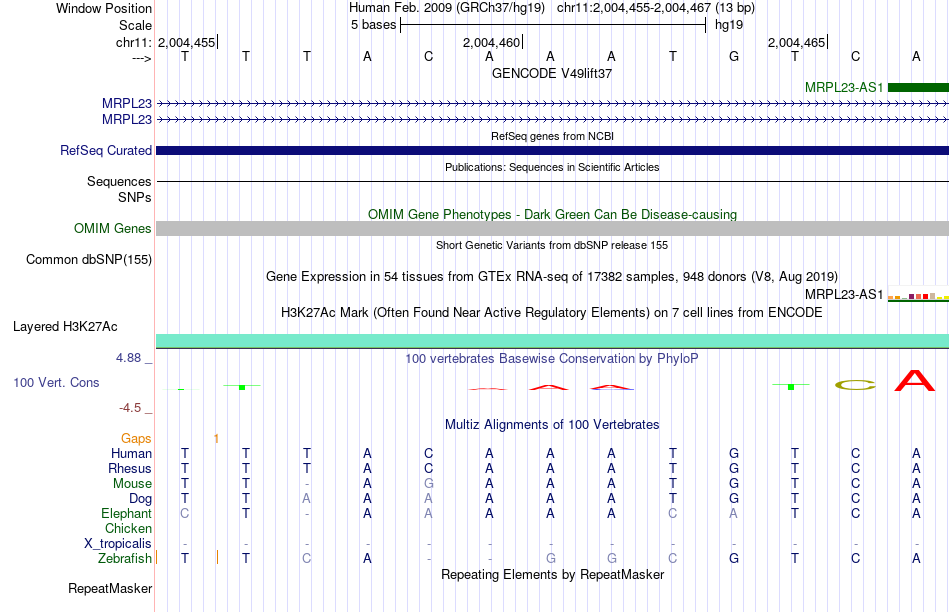Click the Scale label on the left
950x612 pixels.
coord(135,25)
